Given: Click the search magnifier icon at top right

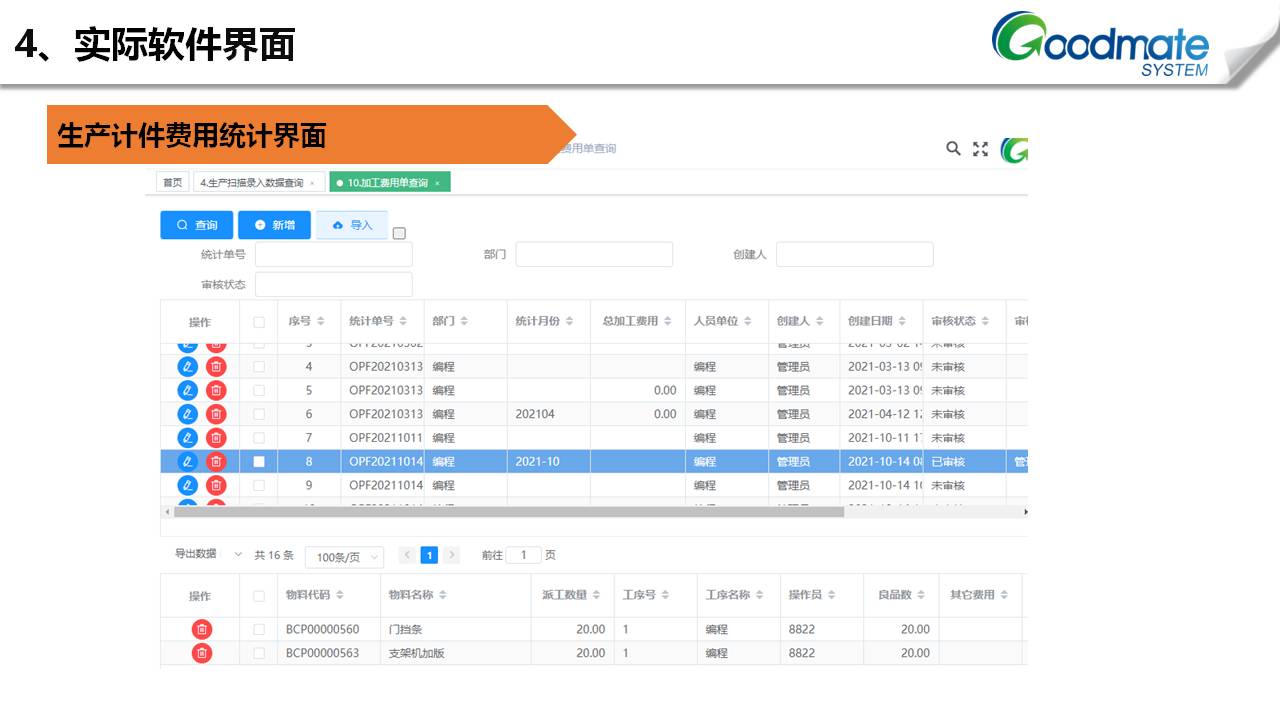Looking at the screenshot, I should tap(953, 149).
